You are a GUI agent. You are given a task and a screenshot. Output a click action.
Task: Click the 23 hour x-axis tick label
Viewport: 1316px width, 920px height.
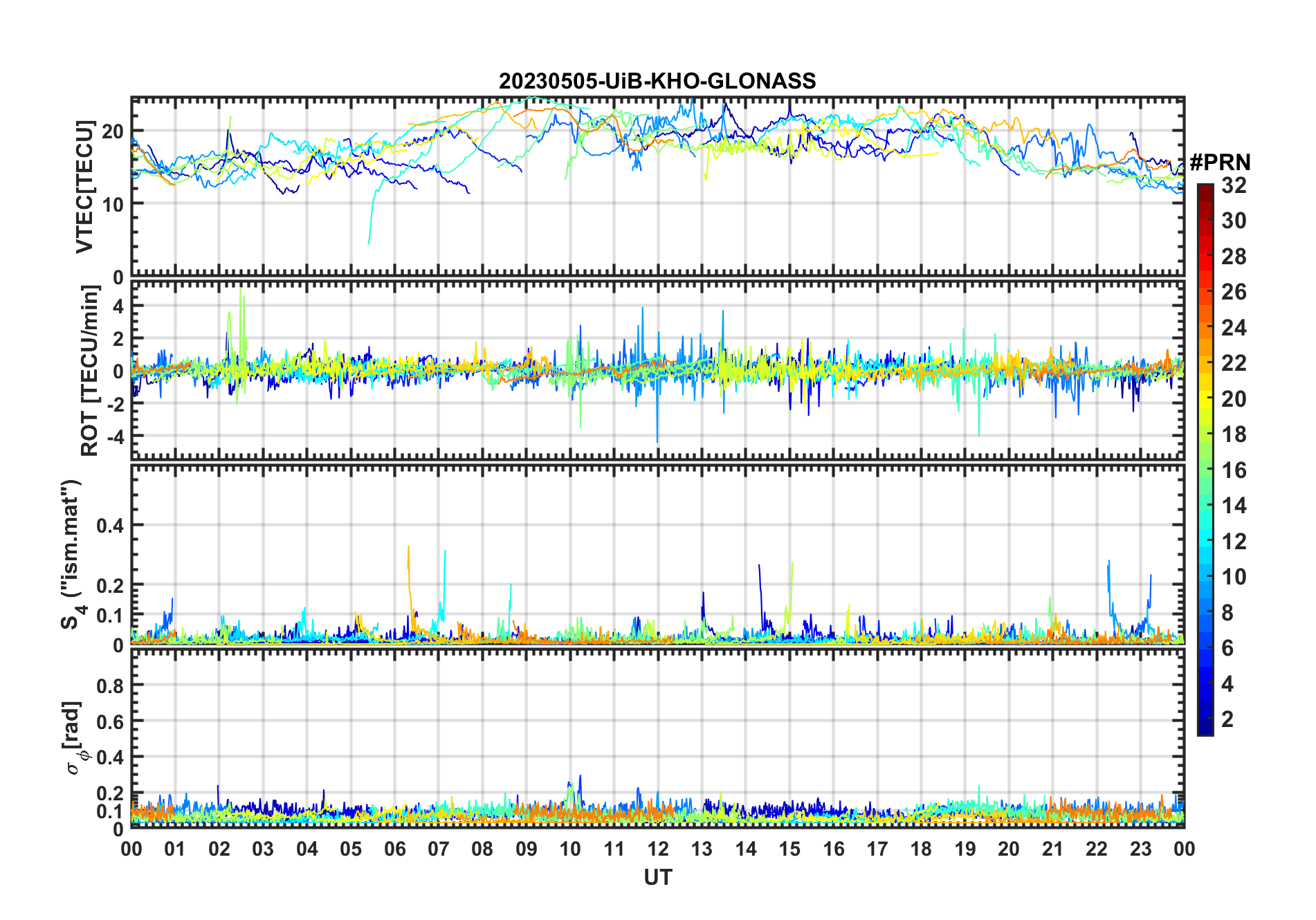(1140, 849)
